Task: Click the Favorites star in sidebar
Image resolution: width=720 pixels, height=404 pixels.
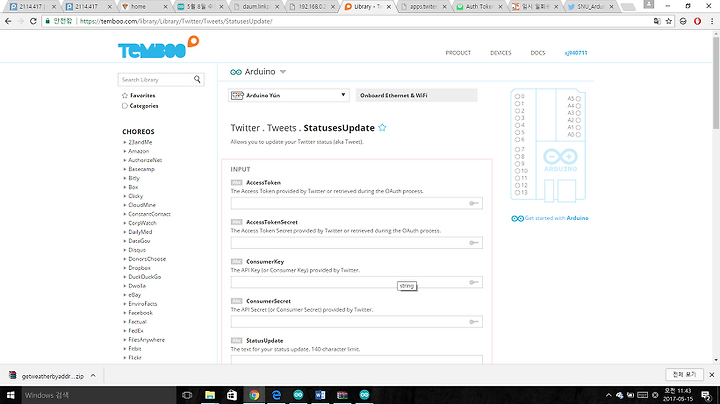Action: click(124, 95)
